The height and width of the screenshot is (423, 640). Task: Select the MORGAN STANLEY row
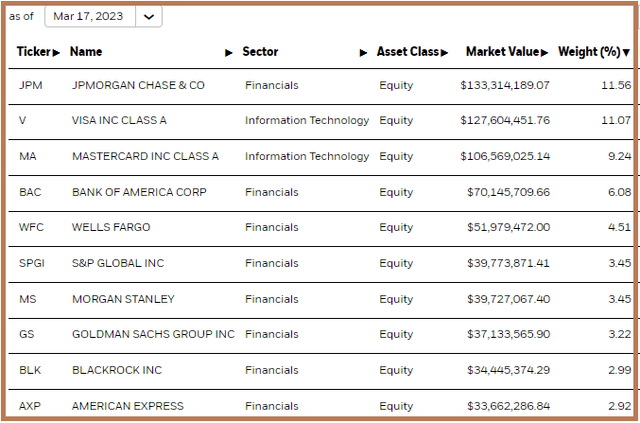pyautogui.click(x=320, y=300)
